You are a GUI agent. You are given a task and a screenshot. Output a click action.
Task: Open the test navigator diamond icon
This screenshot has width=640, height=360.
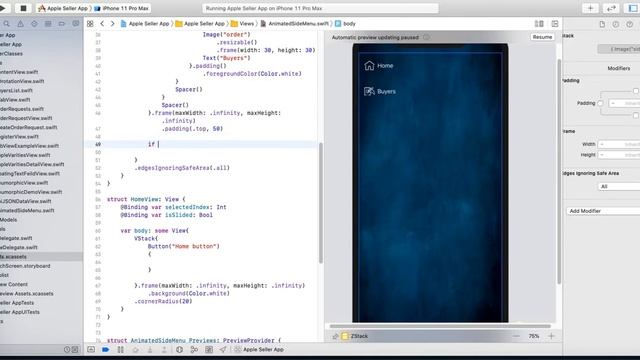point(34,24)
